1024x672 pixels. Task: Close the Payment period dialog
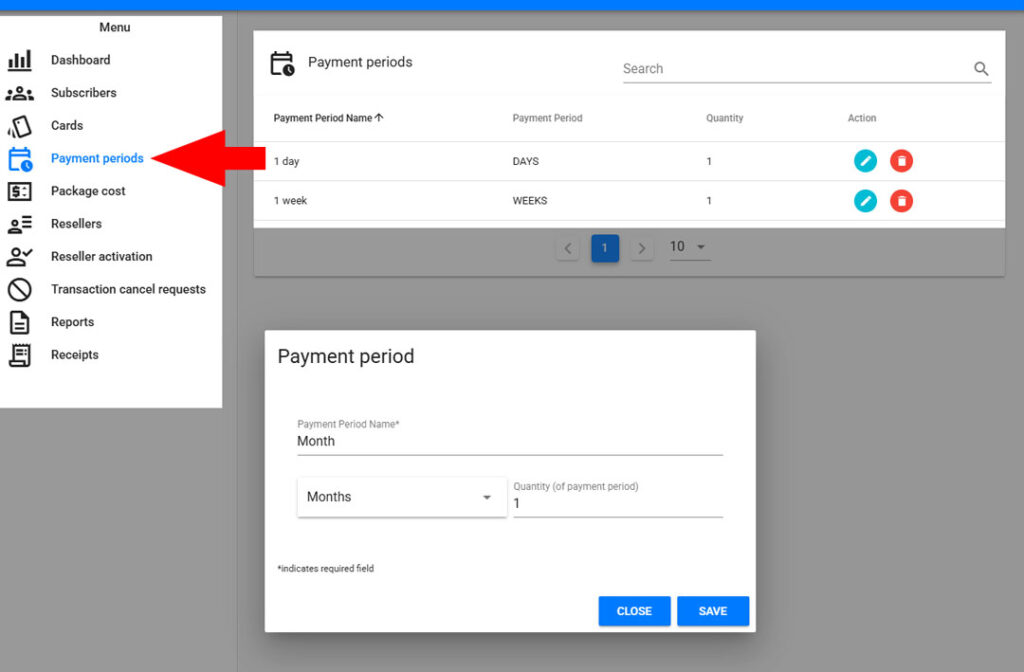(x=634, y=610)
